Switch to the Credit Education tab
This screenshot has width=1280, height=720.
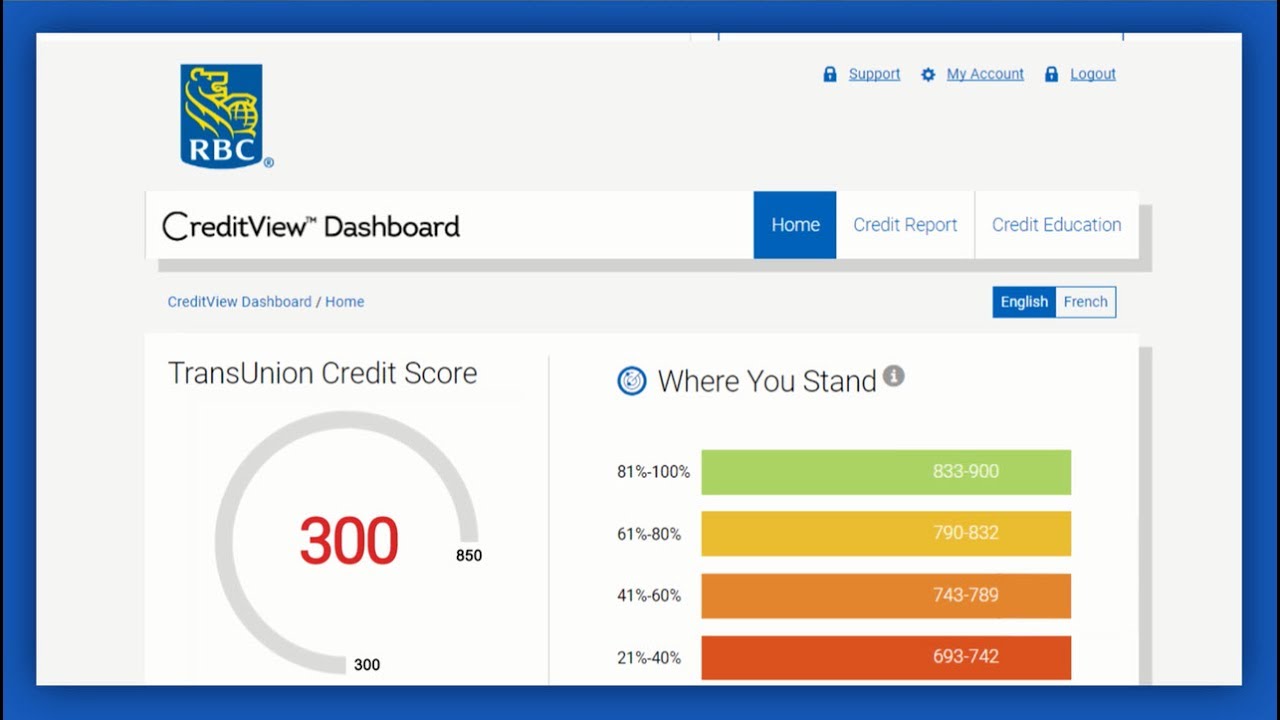[1056, 225]
